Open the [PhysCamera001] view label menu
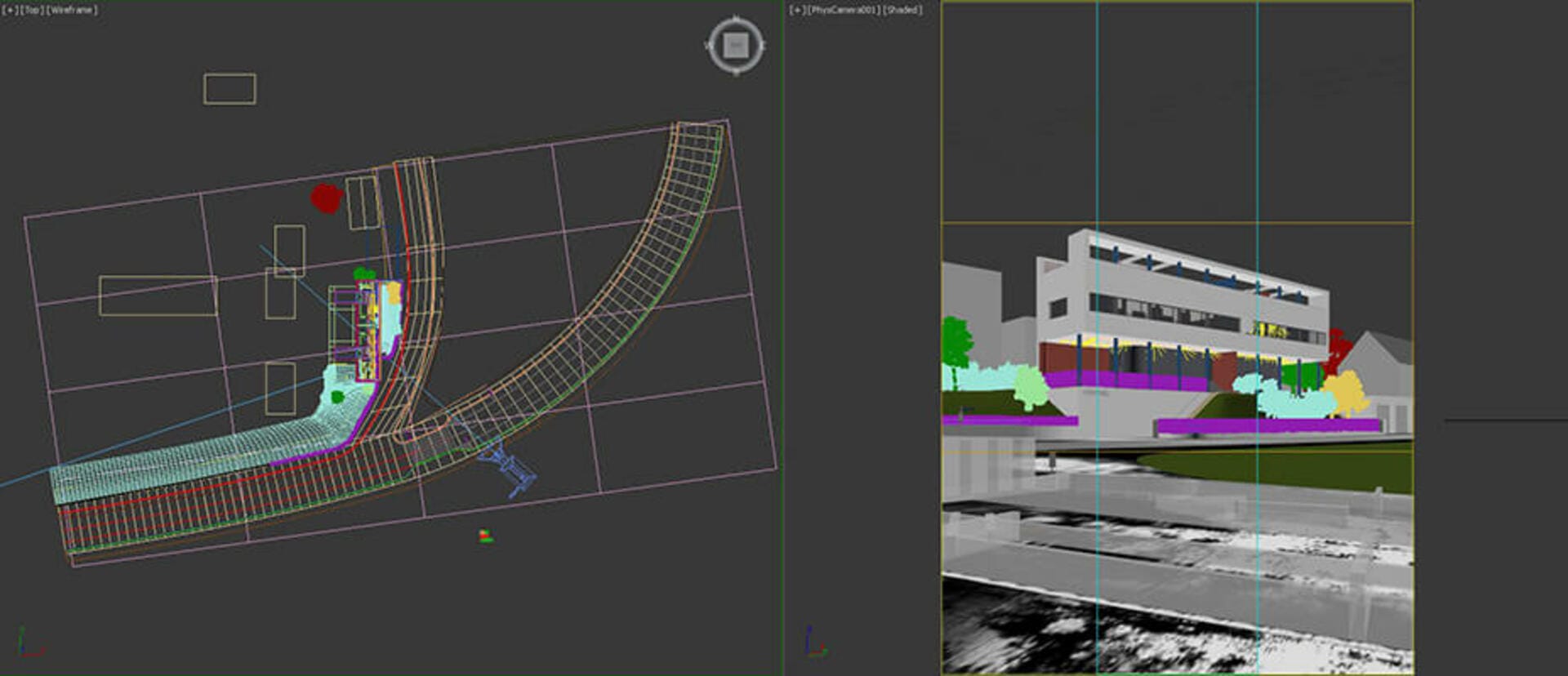 point(844,10)
